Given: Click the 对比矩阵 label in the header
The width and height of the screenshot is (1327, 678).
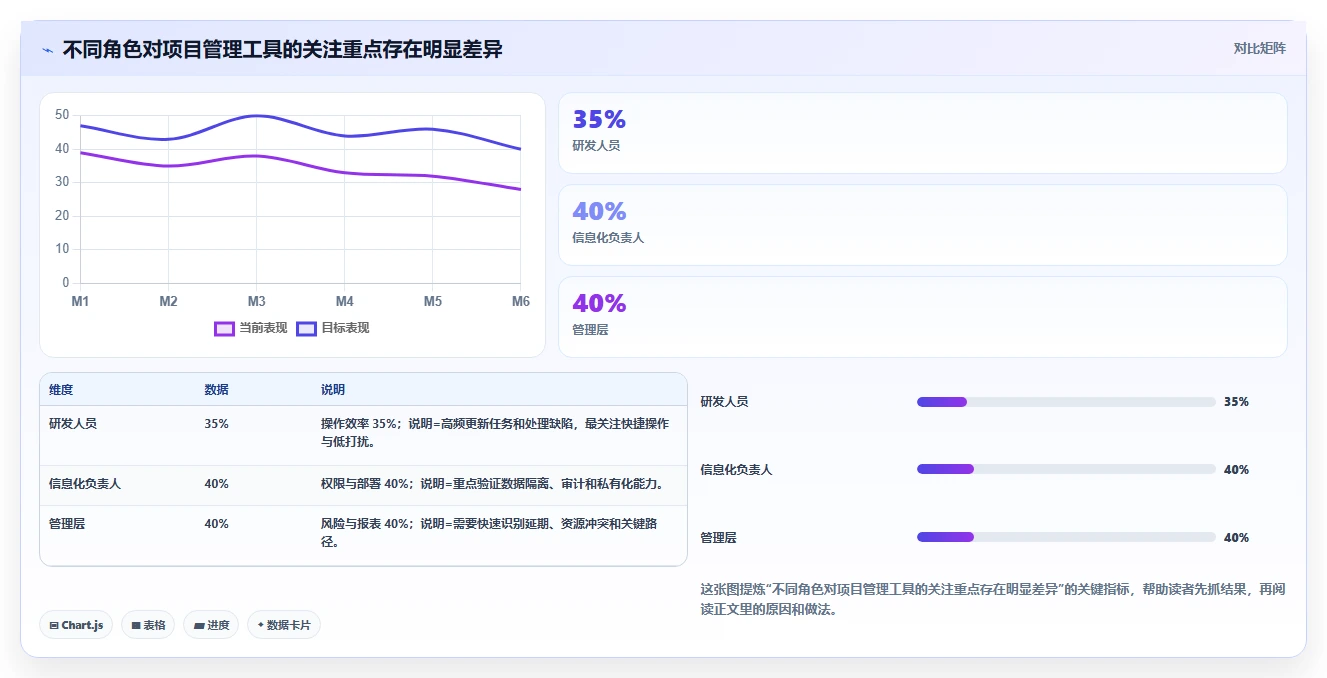Looking at the screenshot, I should pyautogui.click(x=1259, y=48).
